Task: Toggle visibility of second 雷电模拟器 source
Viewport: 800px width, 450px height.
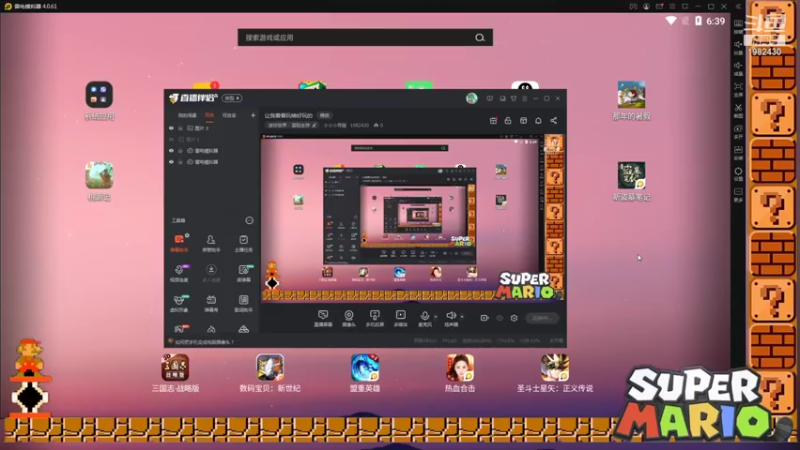Action: [171, 162]
